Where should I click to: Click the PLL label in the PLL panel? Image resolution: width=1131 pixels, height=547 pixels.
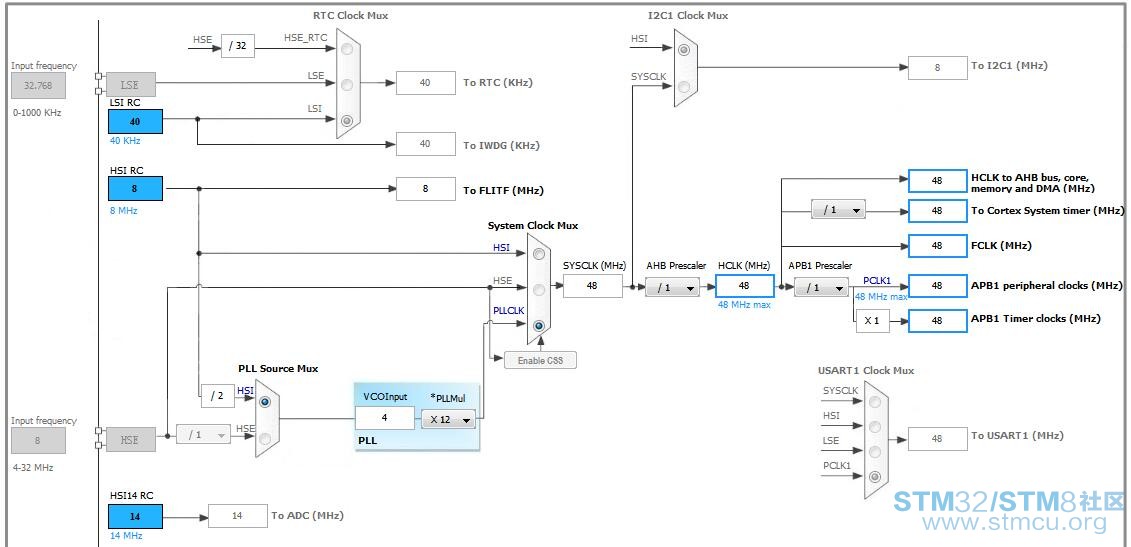pos(367,439)
